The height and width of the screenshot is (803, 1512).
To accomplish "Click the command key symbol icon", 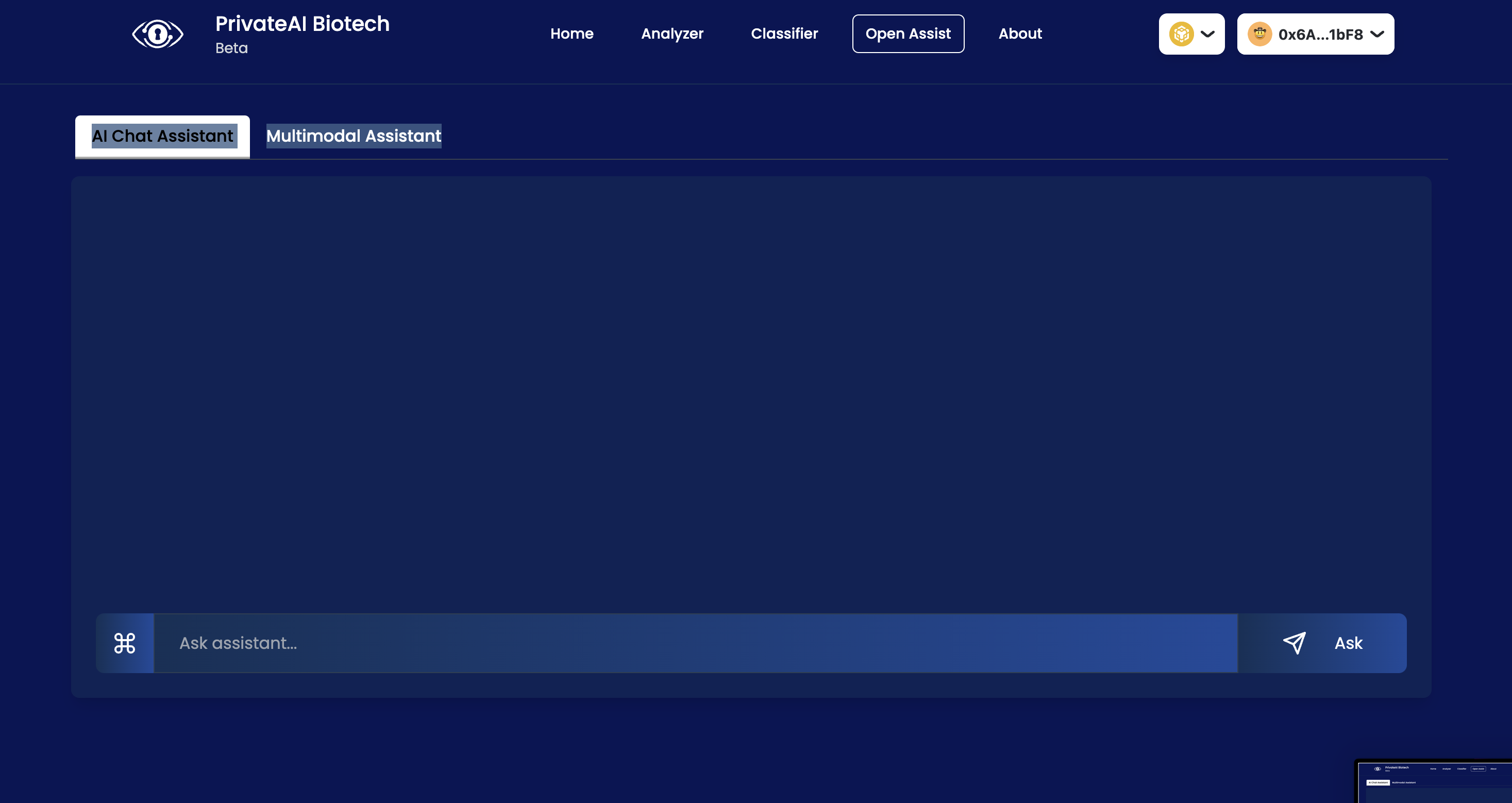I will [124, 643].
